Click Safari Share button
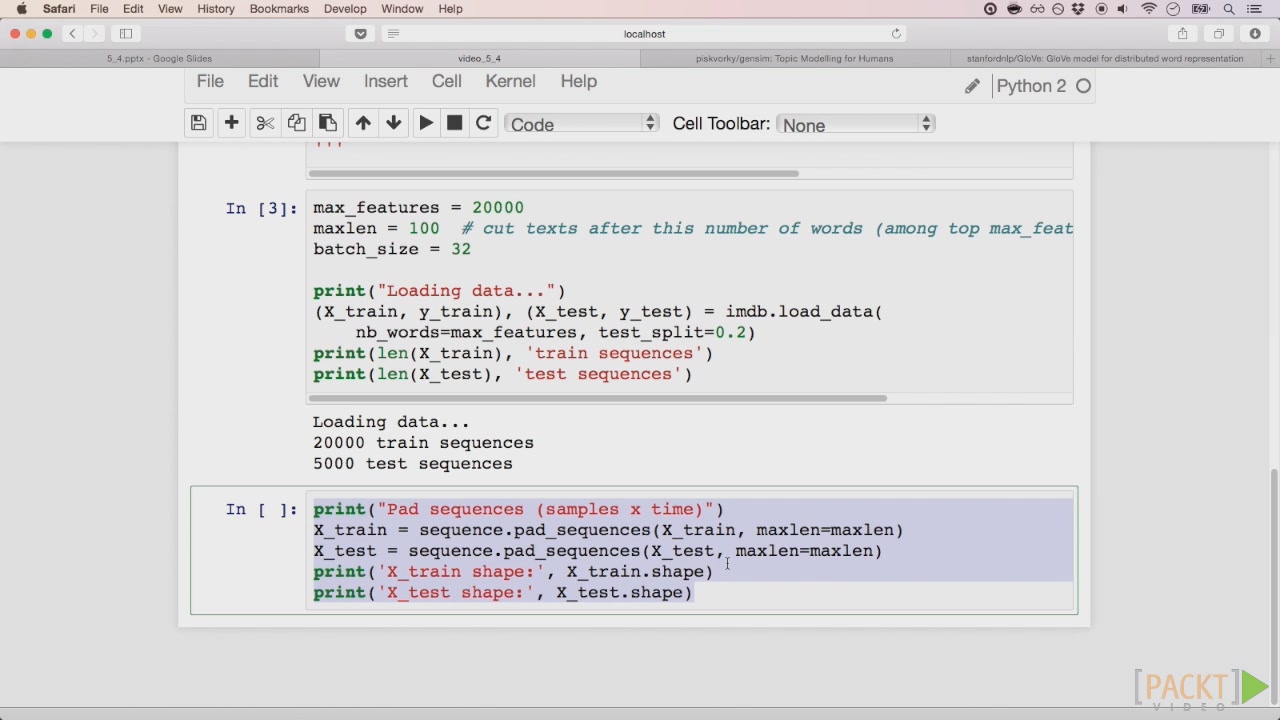This screenshot has height=720, width=1280. click(x=1182, y=33)
